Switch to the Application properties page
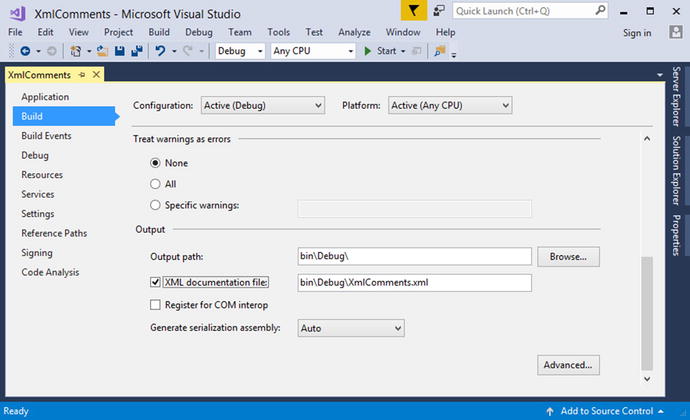 point(45,97)
